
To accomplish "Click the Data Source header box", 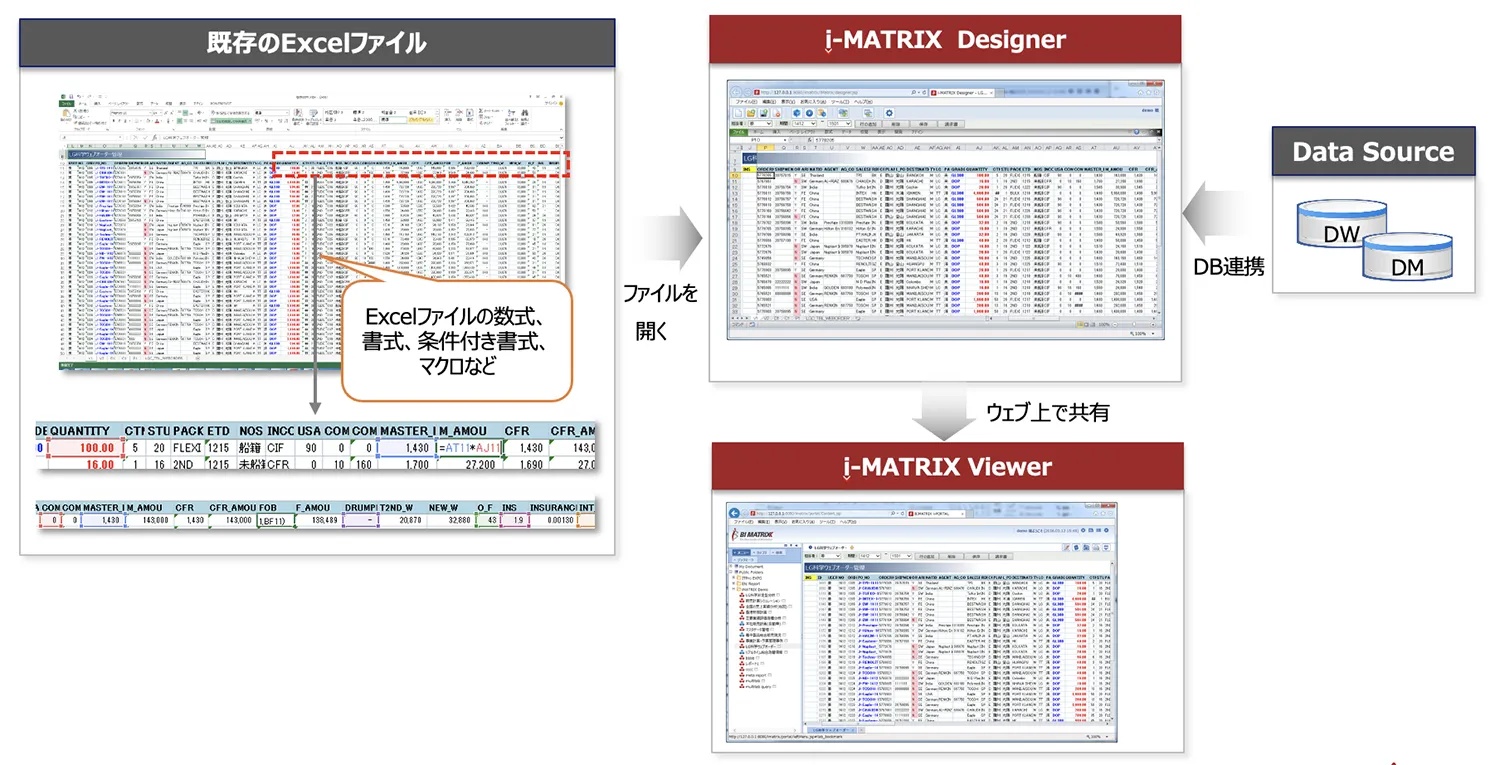I will [x=1373, y=152].
